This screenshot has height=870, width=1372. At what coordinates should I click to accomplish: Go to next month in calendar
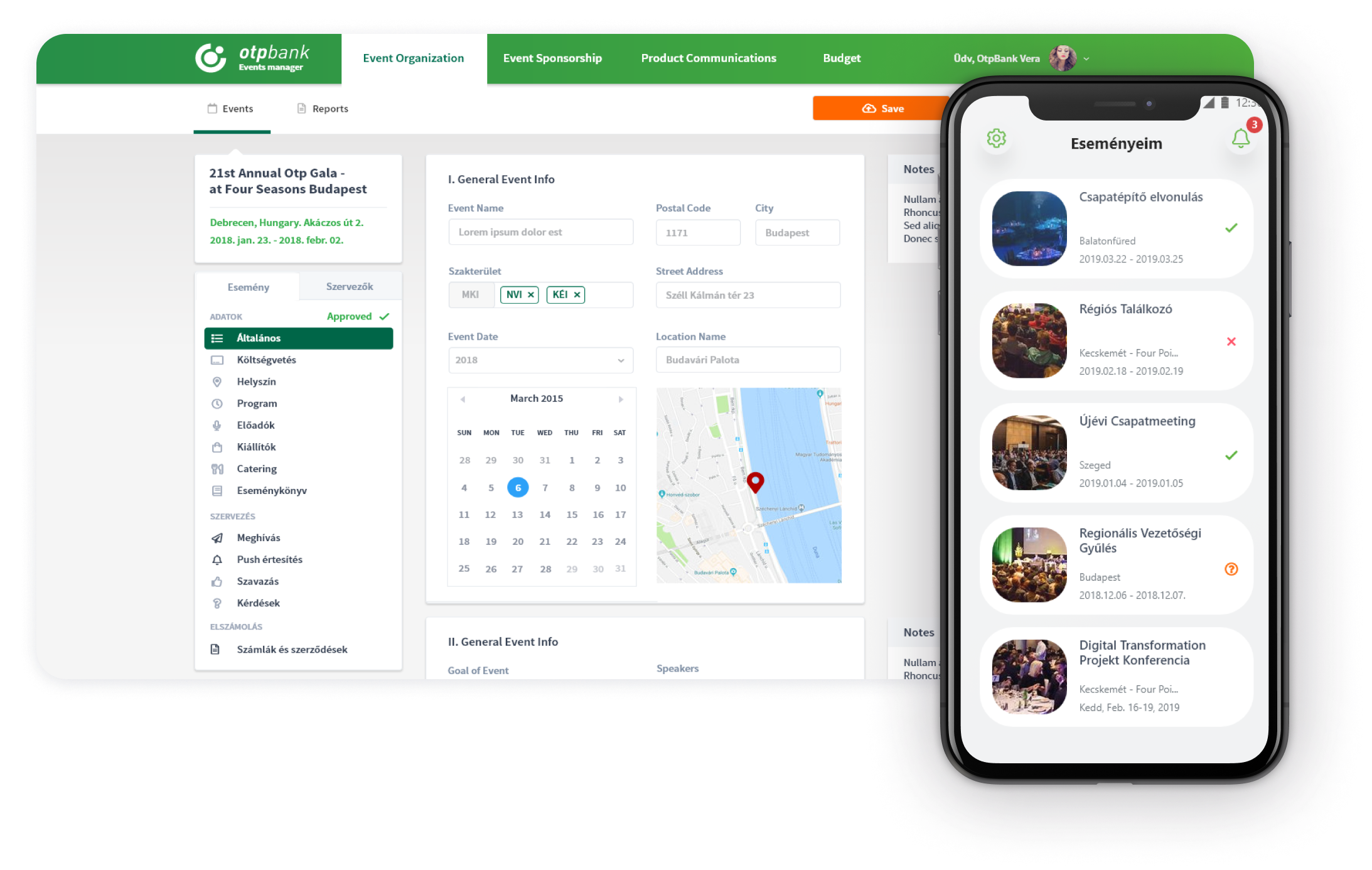(621, 399)
